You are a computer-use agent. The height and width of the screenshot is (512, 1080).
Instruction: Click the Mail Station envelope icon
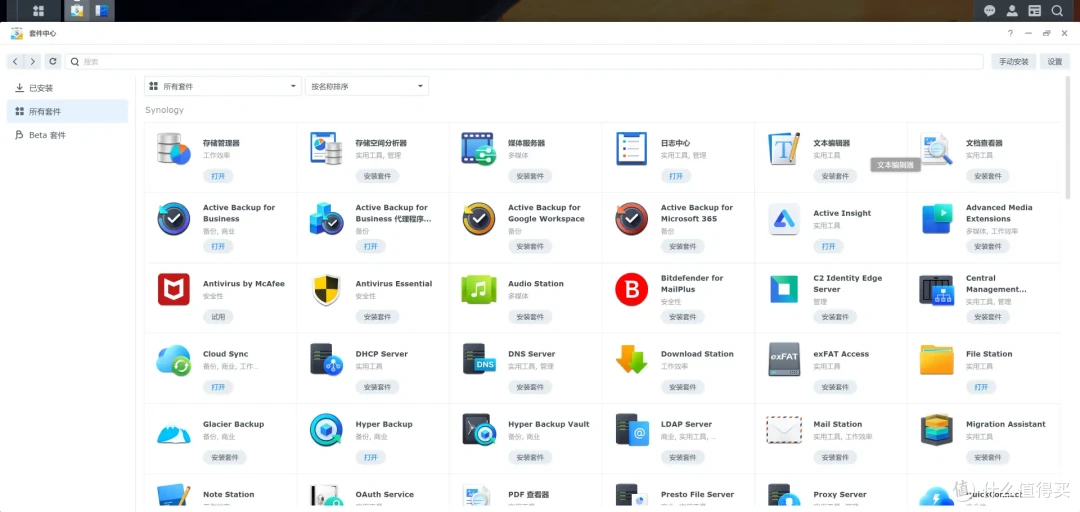point(785,431)
